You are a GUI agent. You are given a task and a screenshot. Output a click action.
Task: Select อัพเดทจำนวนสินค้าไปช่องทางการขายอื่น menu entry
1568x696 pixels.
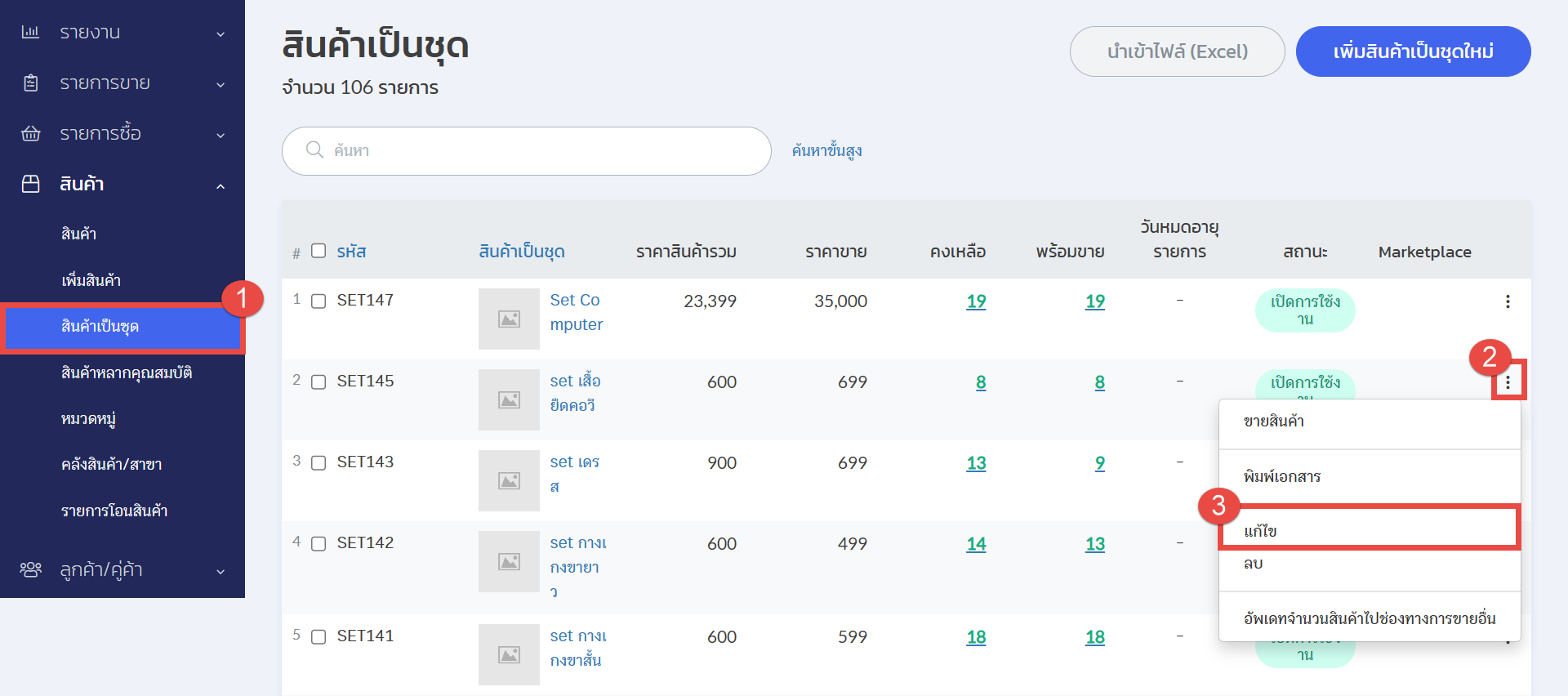tap(1370, 618)
